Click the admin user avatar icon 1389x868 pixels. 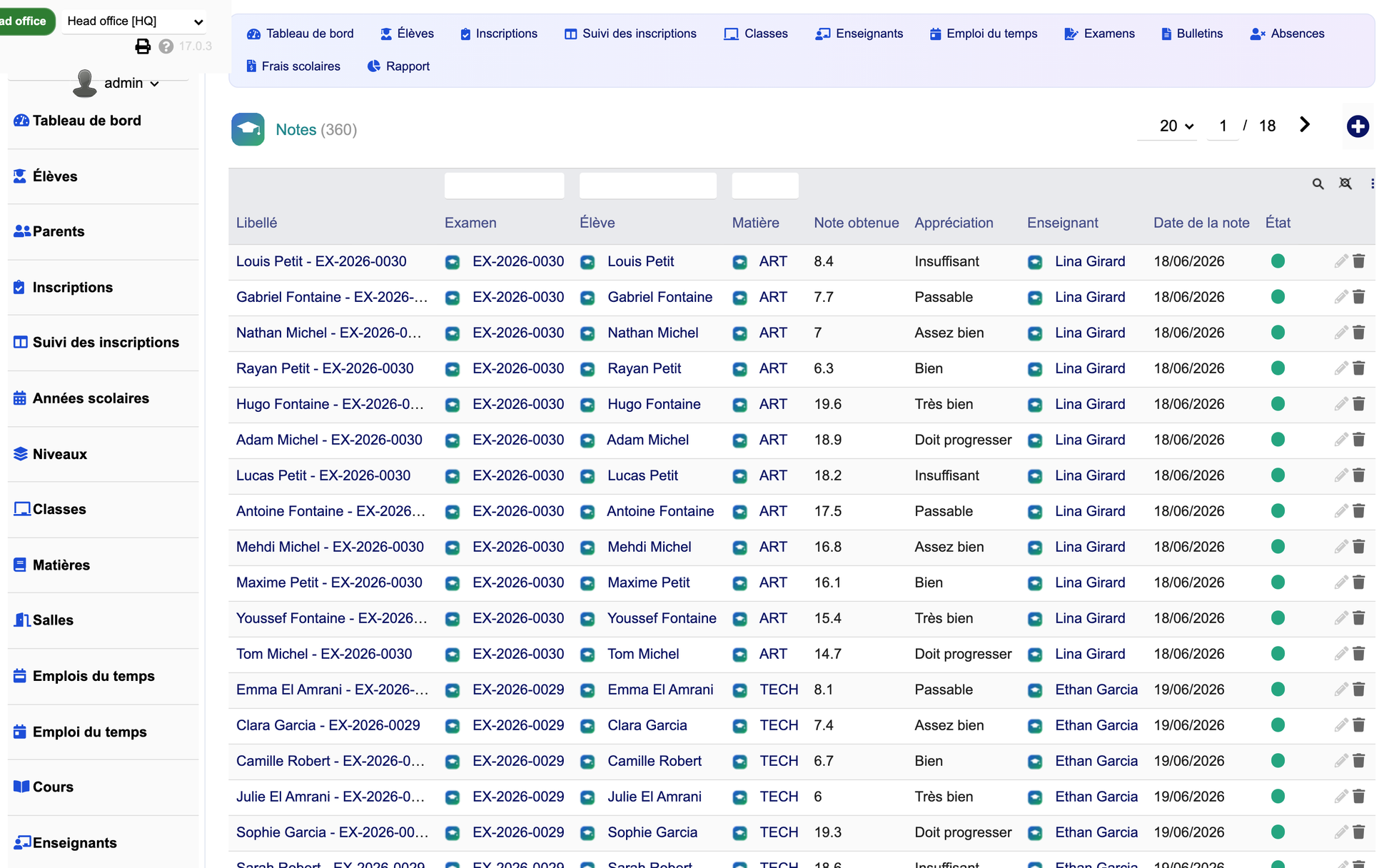[85, 83]
